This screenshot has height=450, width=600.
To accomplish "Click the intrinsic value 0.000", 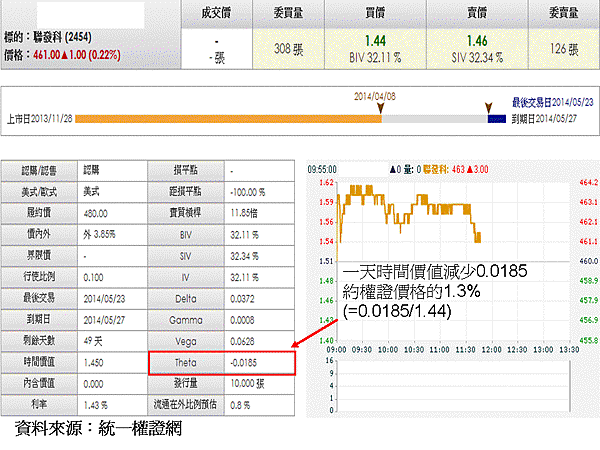I will tap(93, 384).
